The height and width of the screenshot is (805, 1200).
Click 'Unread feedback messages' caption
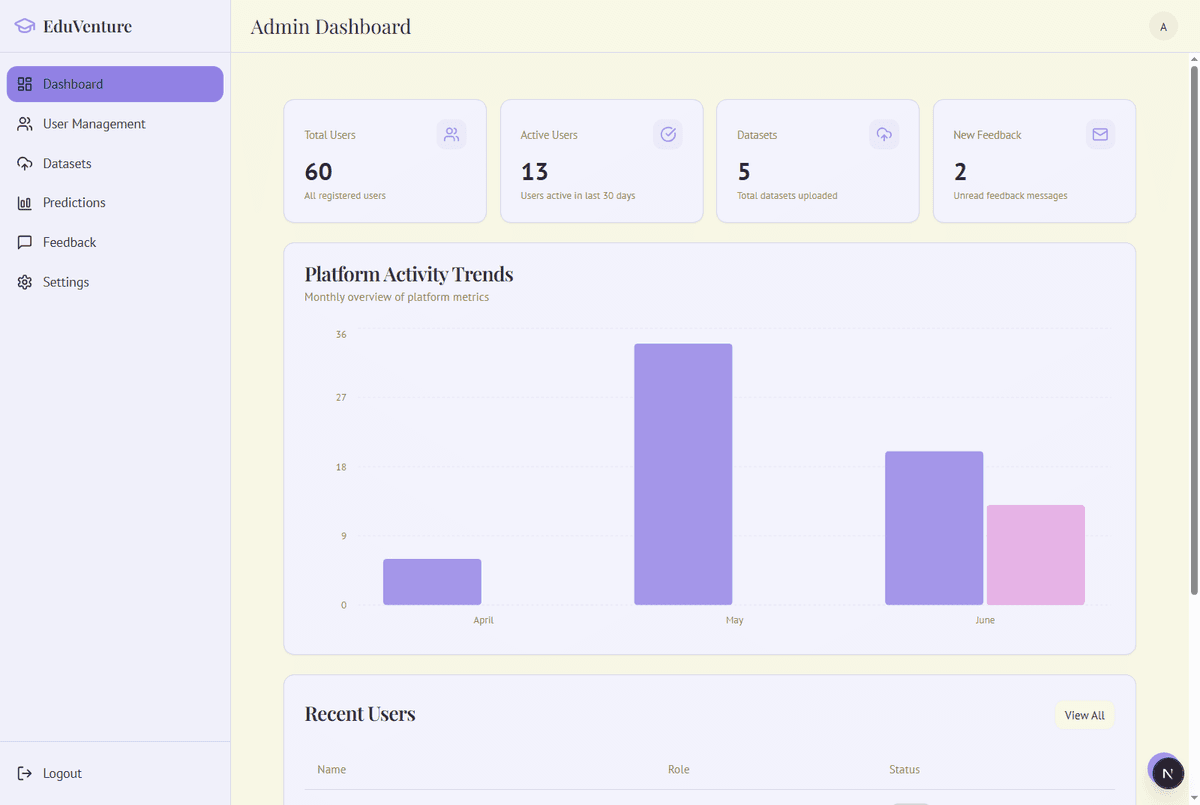1010,196
